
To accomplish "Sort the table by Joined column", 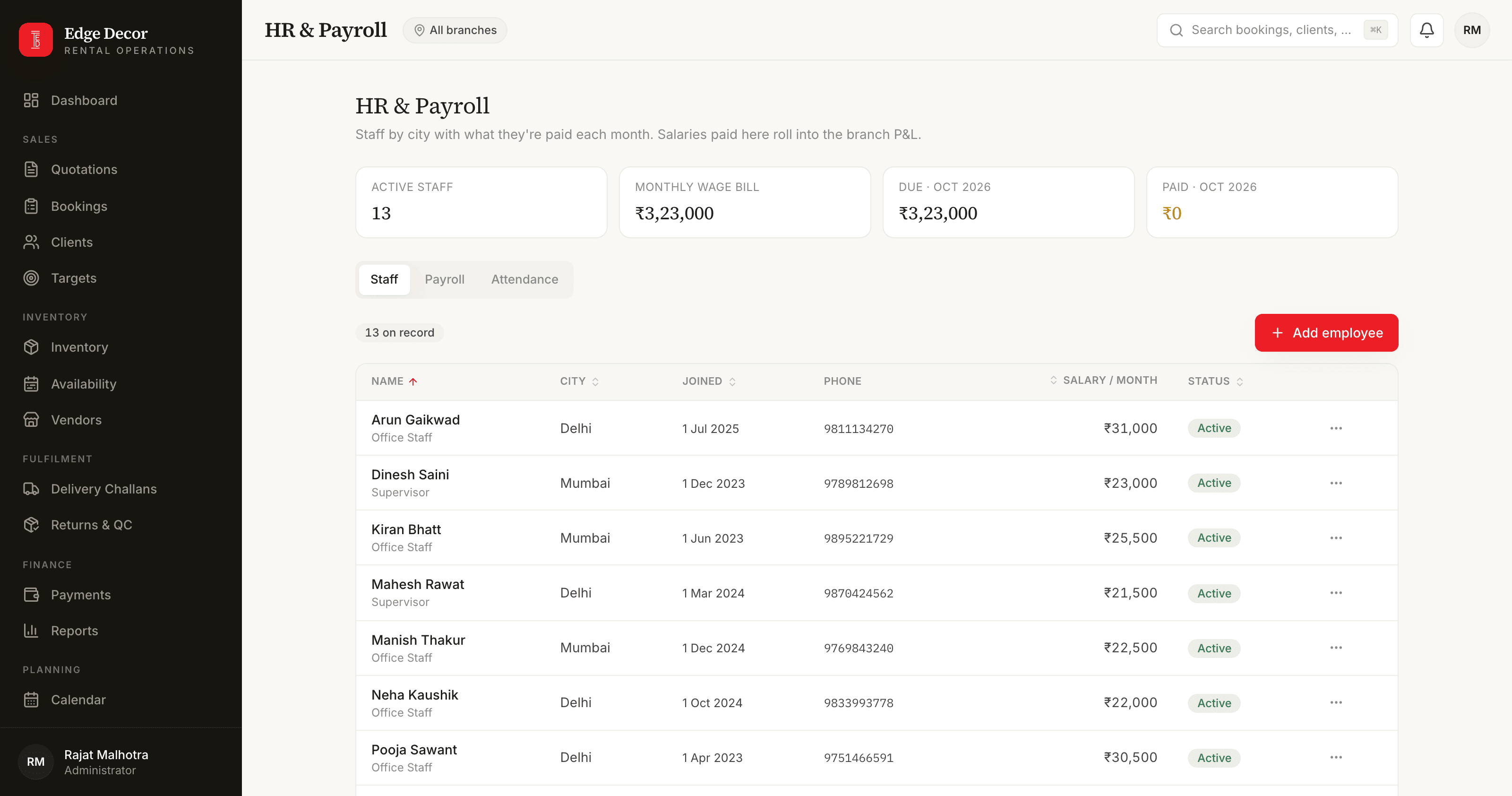I will coord(708,381).
